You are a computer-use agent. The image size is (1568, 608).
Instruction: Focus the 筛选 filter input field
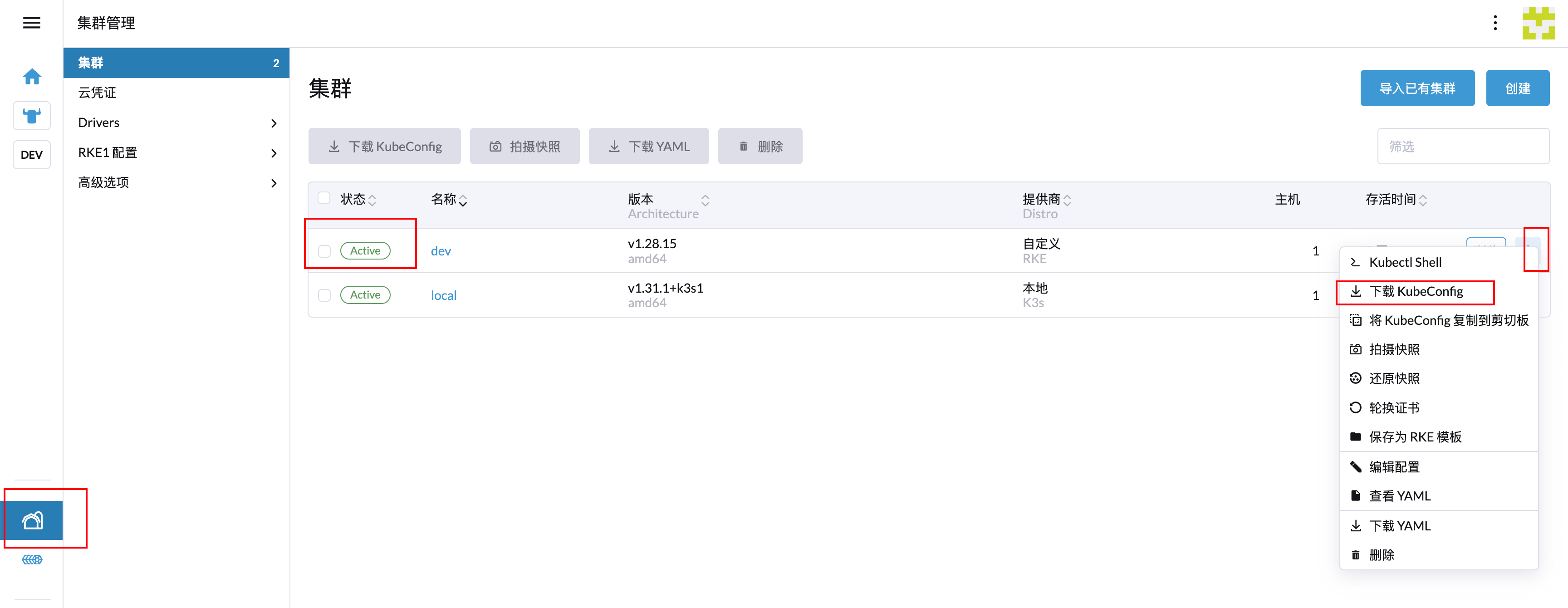(1463, 146)
